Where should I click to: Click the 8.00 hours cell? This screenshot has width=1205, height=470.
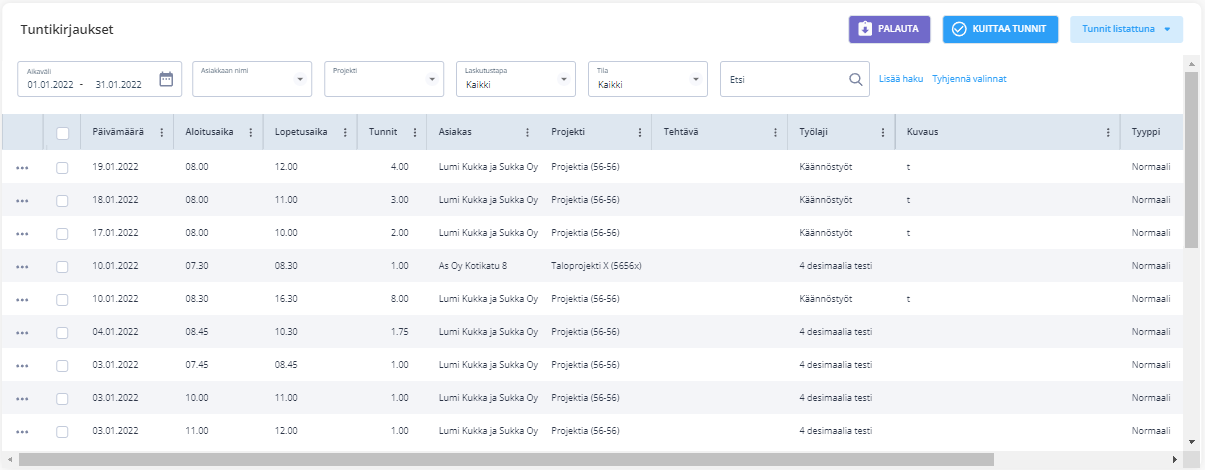tap(398, 299)
